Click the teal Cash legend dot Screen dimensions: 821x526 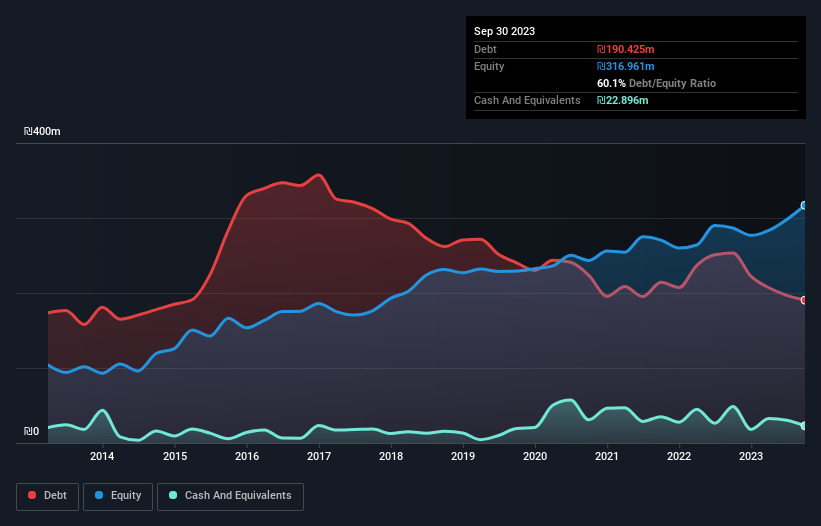[x=173, y=495]
